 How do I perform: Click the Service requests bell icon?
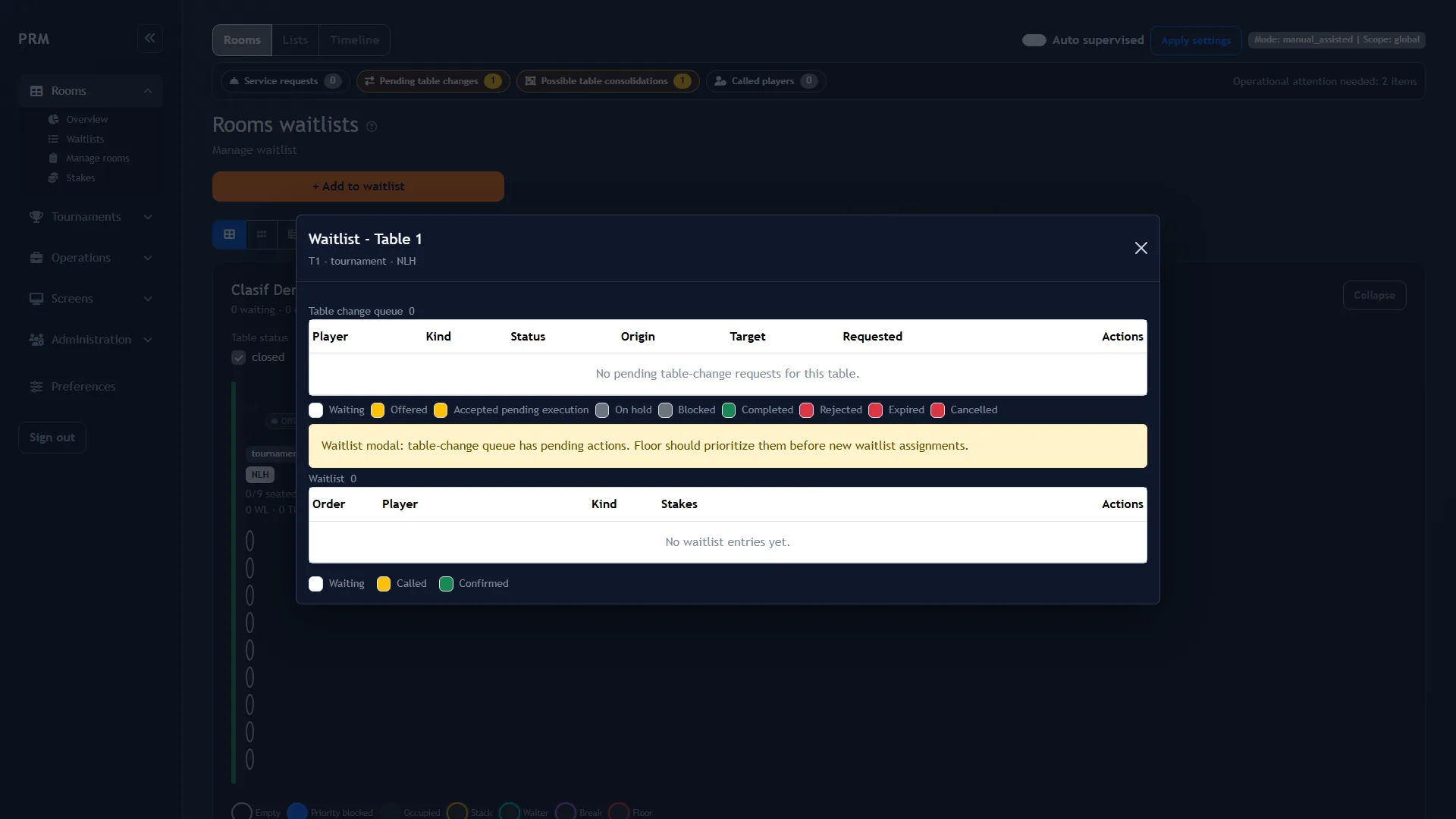(x=234, y=81)
